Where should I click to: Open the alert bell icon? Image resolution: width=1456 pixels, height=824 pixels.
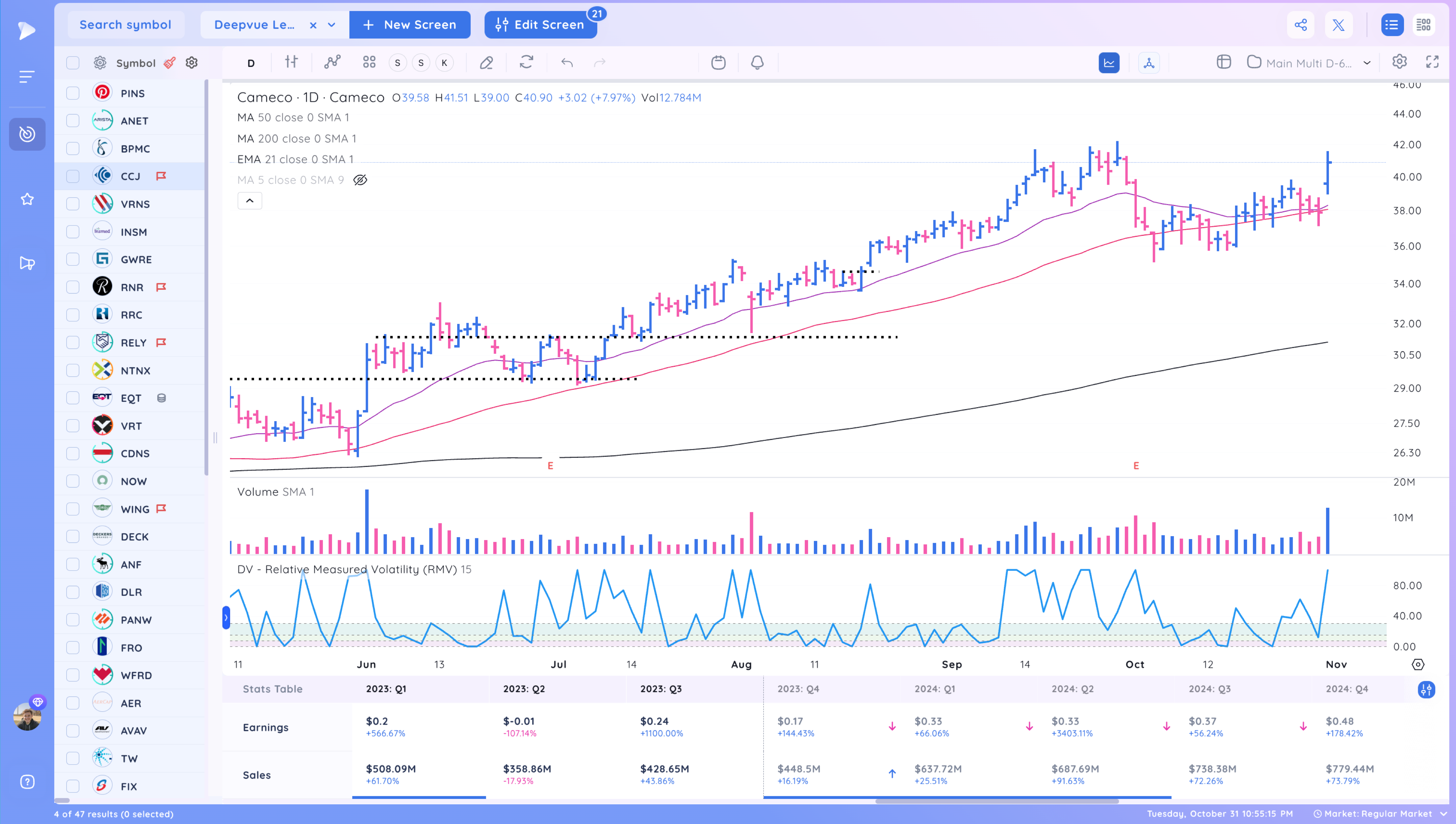pyautogui.click(x=757, y=62)
